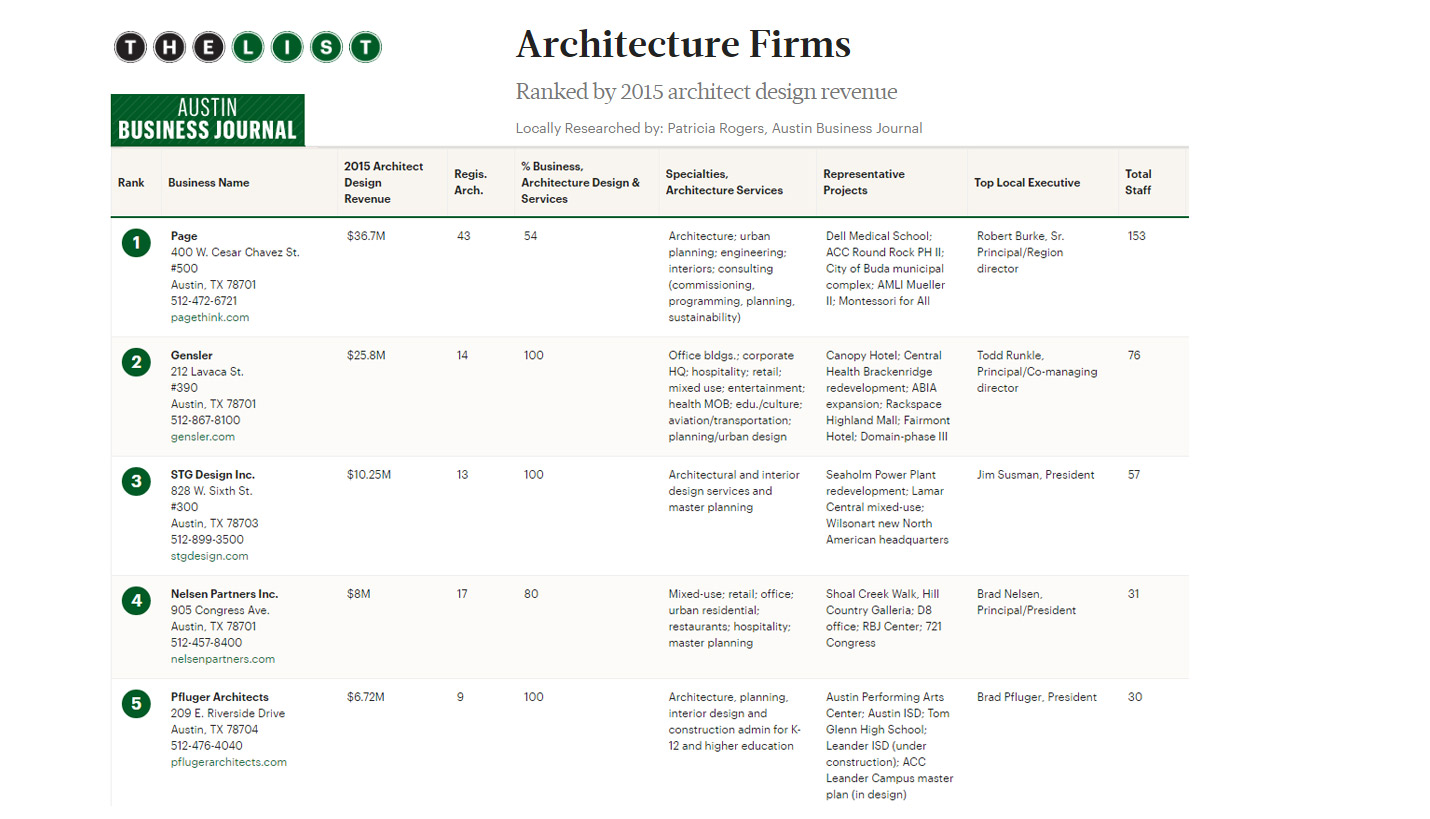1430x819 pixels.
Task: Click the green rank 3 badge
Action: click(136, 482)
